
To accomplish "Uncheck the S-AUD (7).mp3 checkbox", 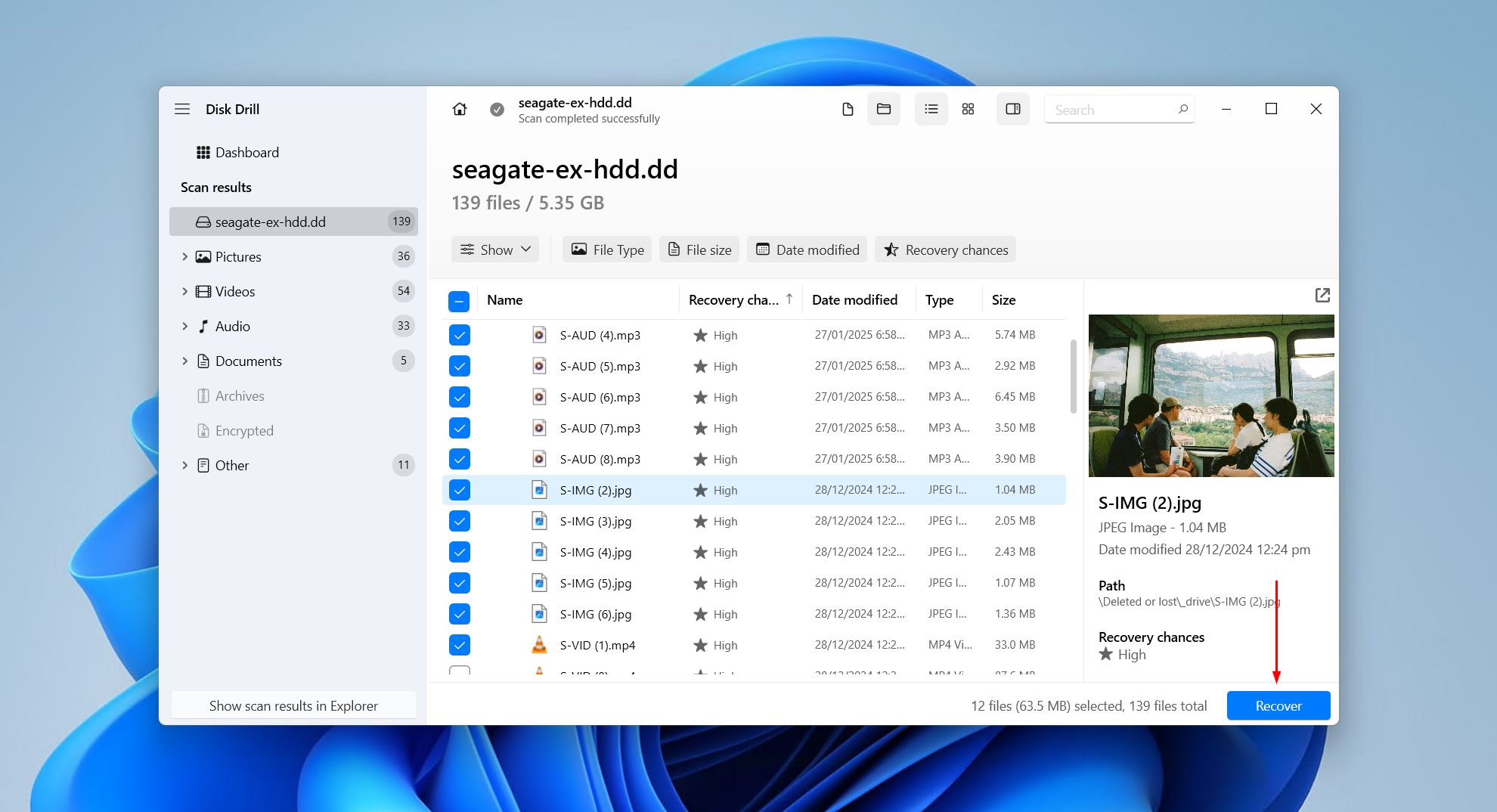I will (x=460, y=428).
